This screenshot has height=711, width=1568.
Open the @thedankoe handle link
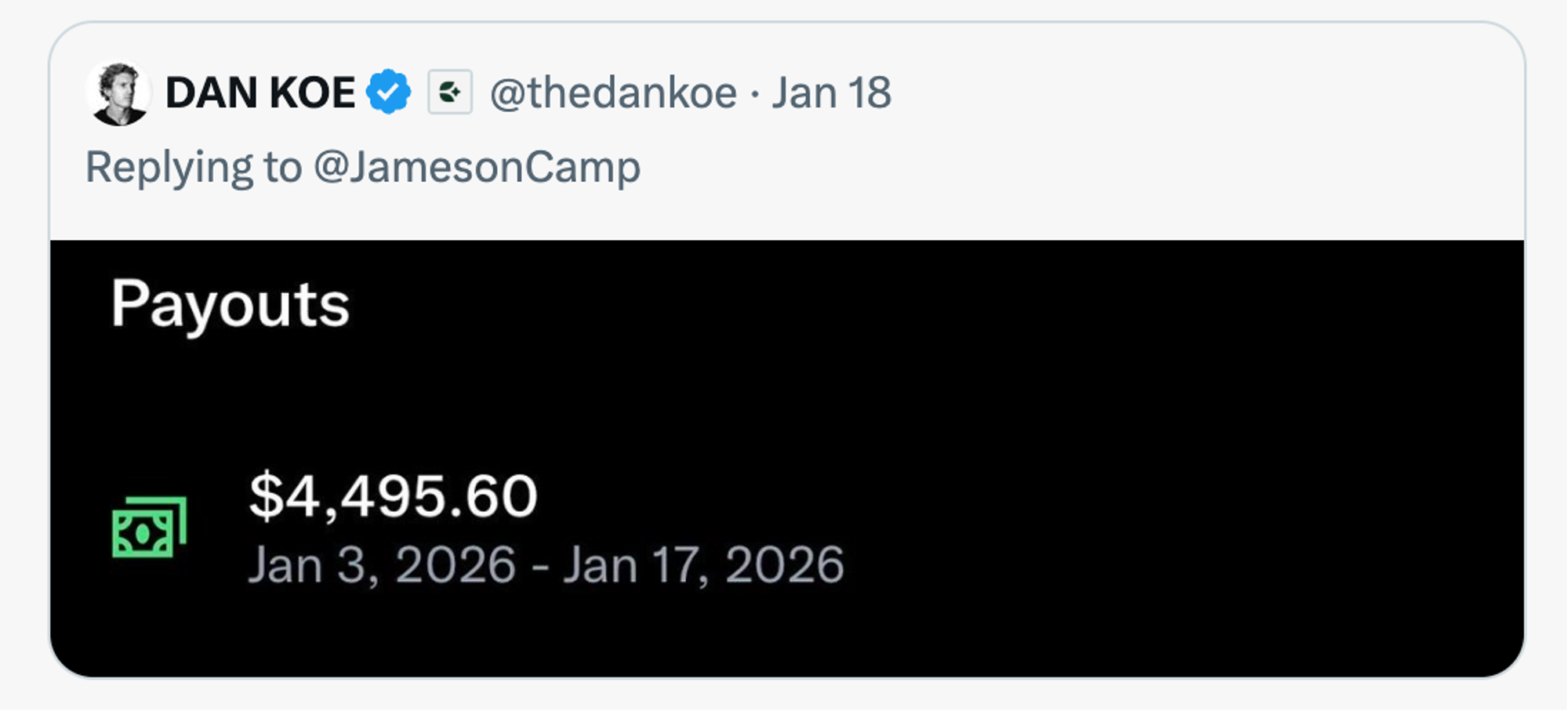[613, 93]
